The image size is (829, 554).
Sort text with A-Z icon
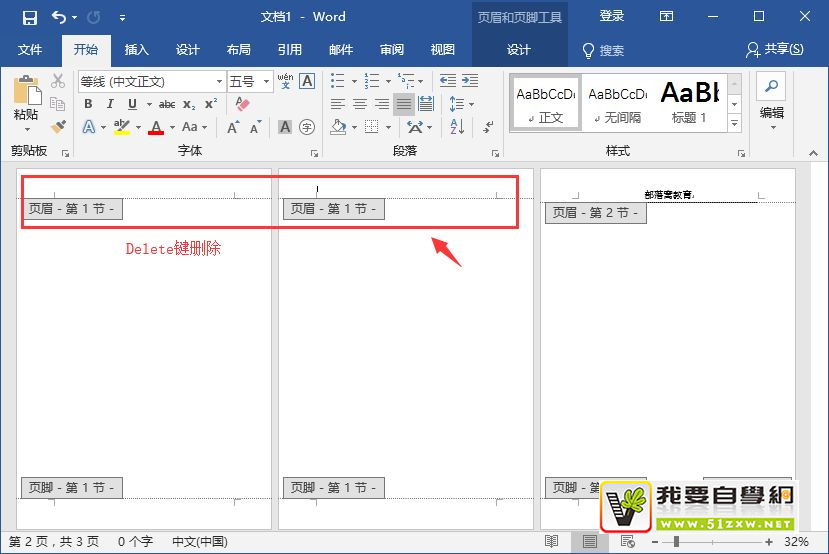457,127
